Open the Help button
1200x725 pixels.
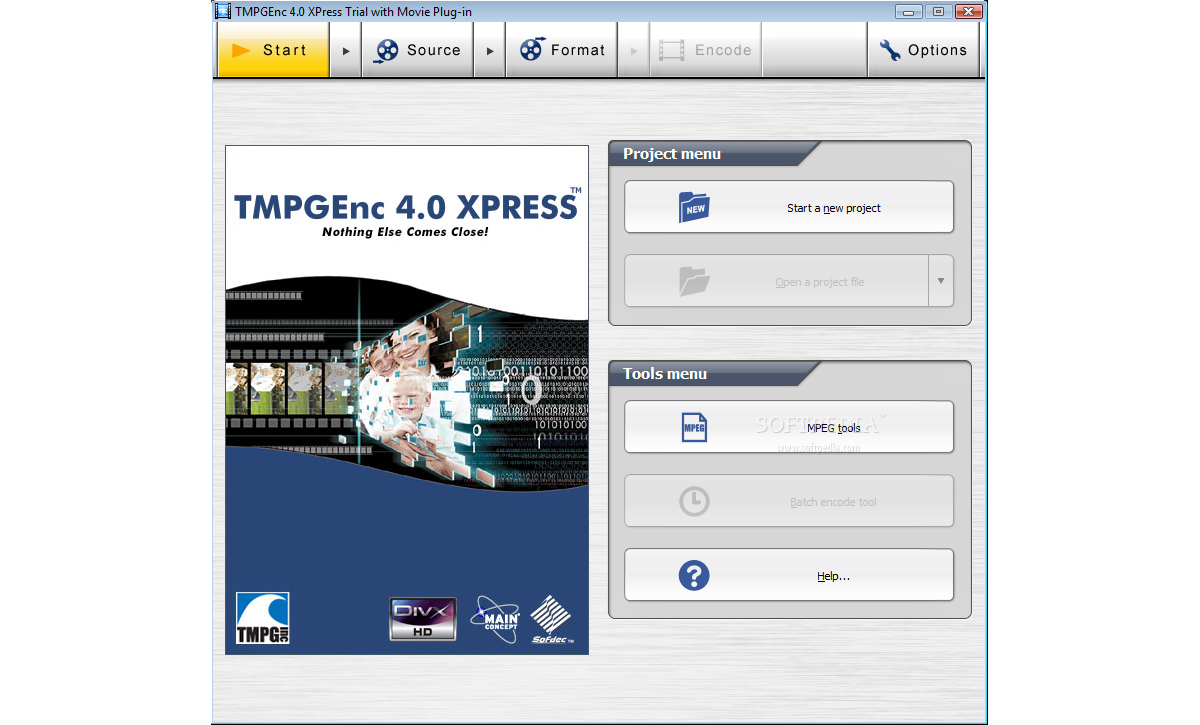[x=789, y=575]
